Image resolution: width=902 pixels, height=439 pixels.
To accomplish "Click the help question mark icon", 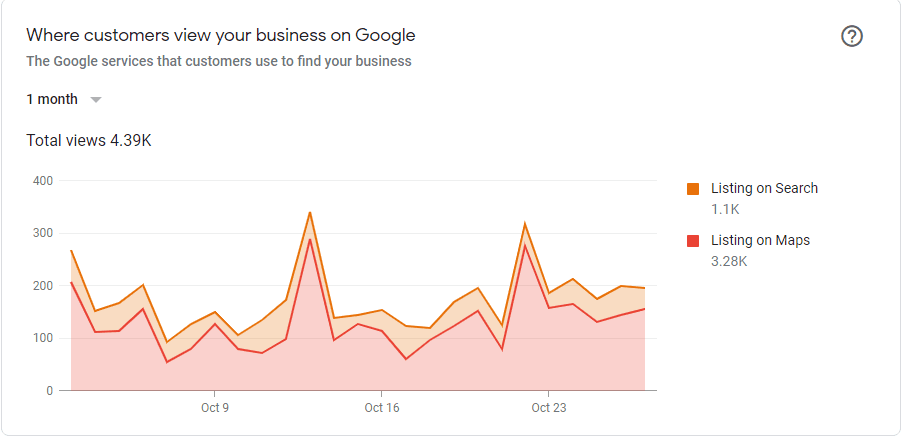I will pyautogui.click(x=852, y=36).
